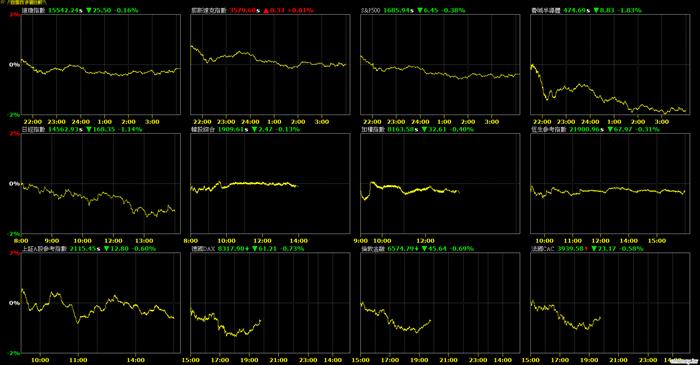
Task: Click the 倫敦金融 index name label
Action: point(373,249)
